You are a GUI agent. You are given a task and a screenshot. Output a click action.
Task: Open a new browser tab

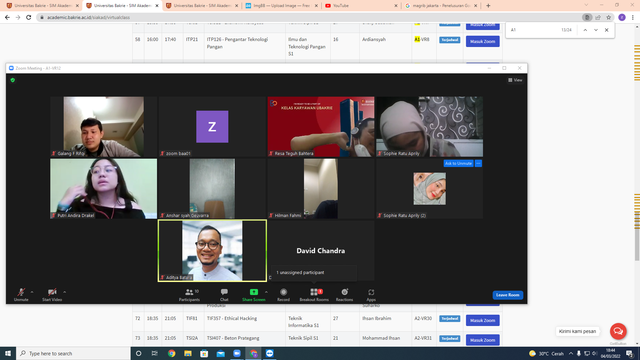point(488,6)
